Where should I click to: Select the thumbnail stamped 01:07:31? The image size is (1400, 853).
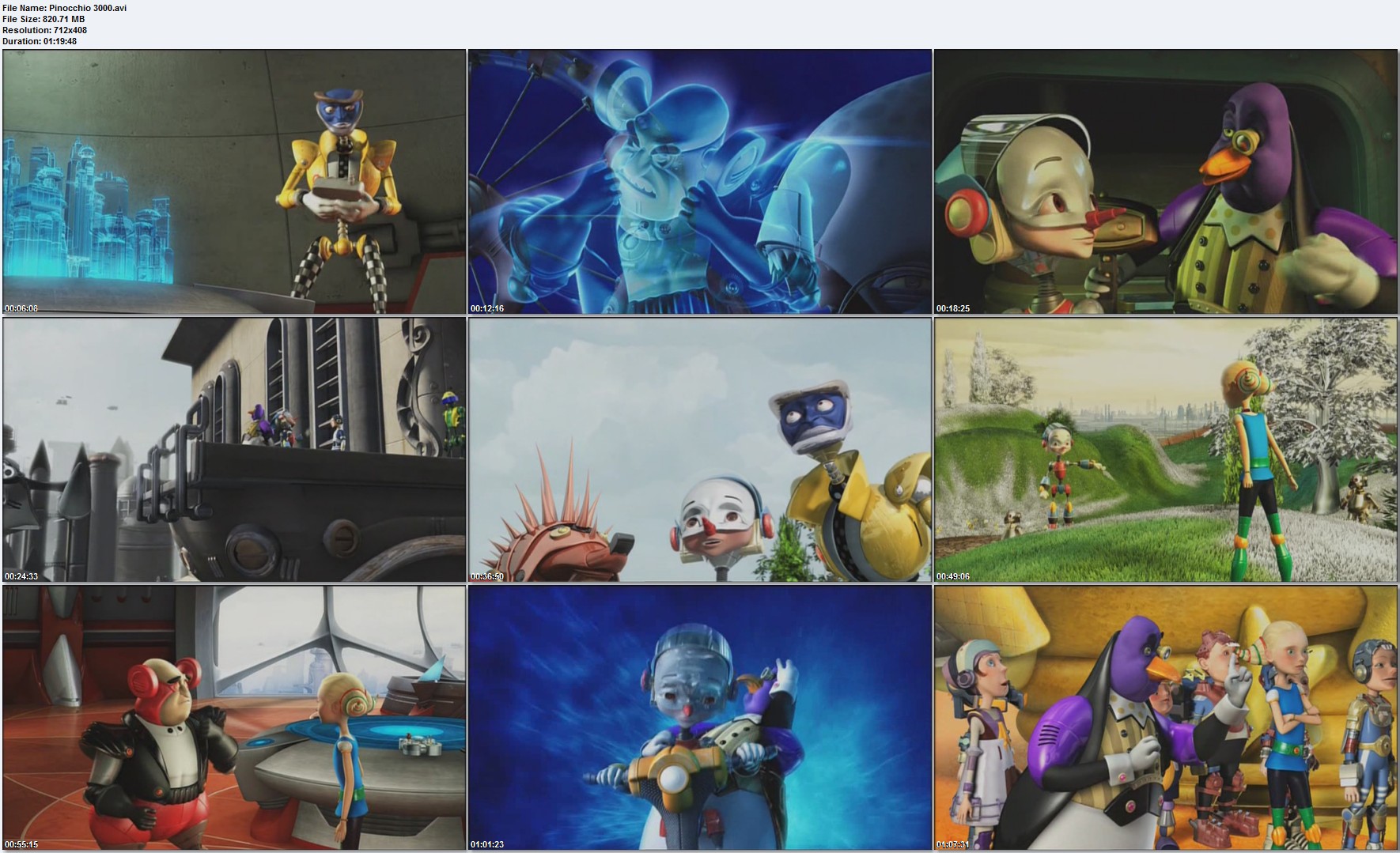click(x=1165, y=718)
